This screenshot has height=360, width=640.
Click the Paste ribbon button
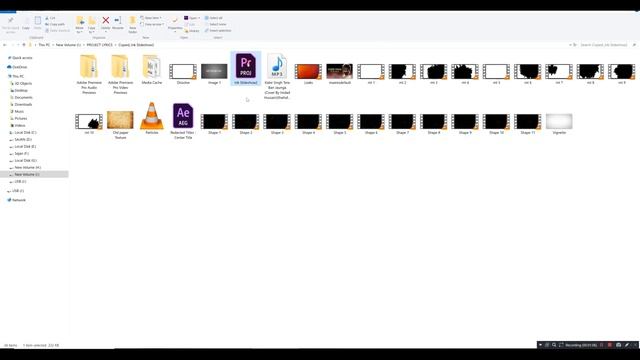click(38, 24)
